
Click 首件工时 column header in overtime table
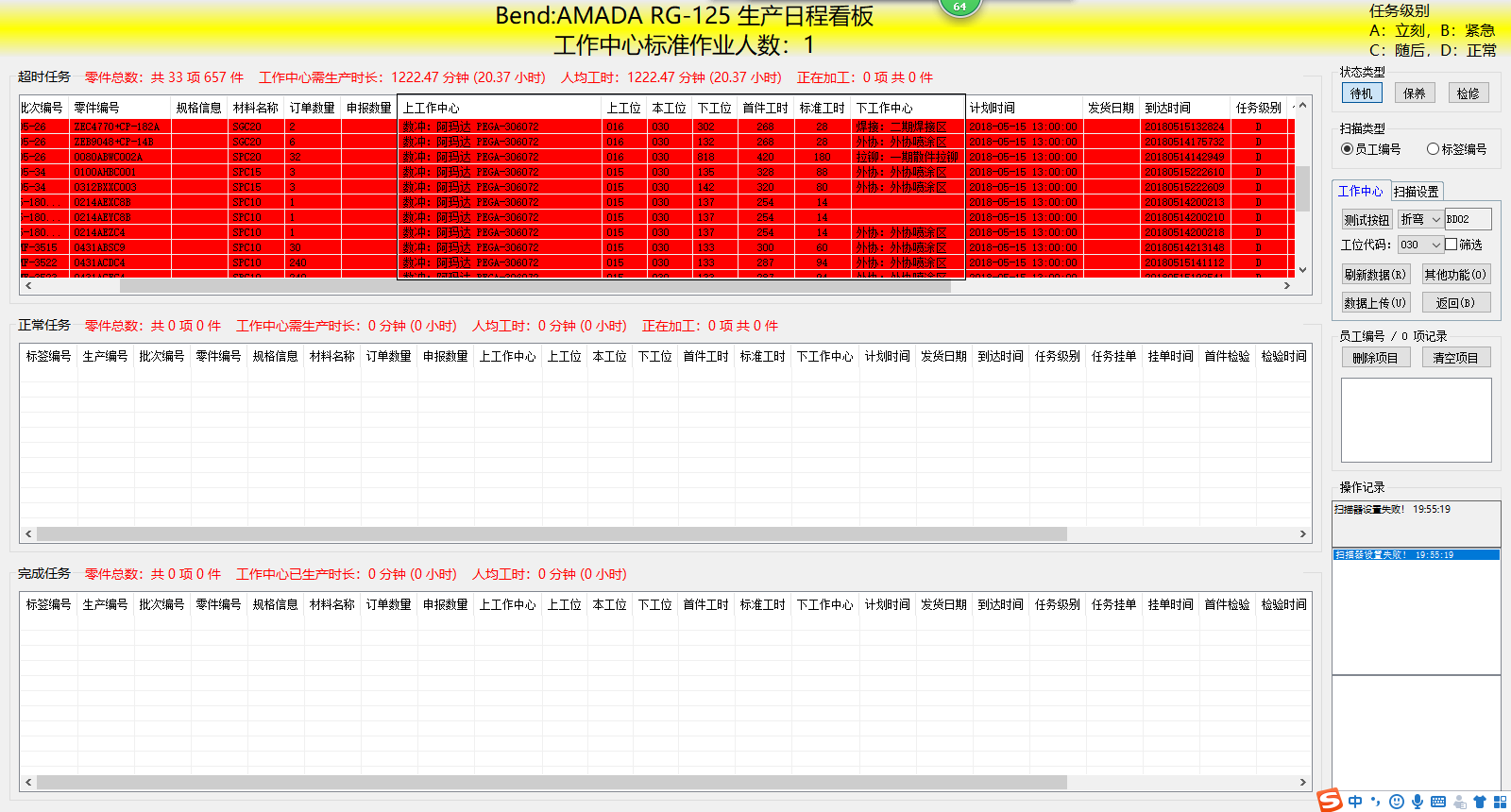tap(765, 108)
